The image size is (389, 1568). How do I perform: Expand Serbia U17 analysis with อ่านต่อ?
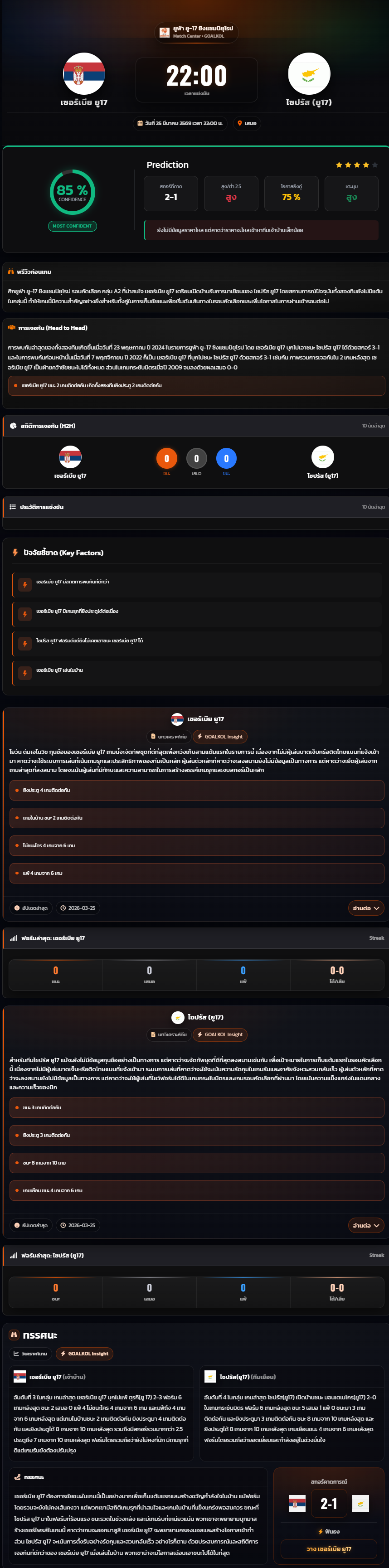366,908
